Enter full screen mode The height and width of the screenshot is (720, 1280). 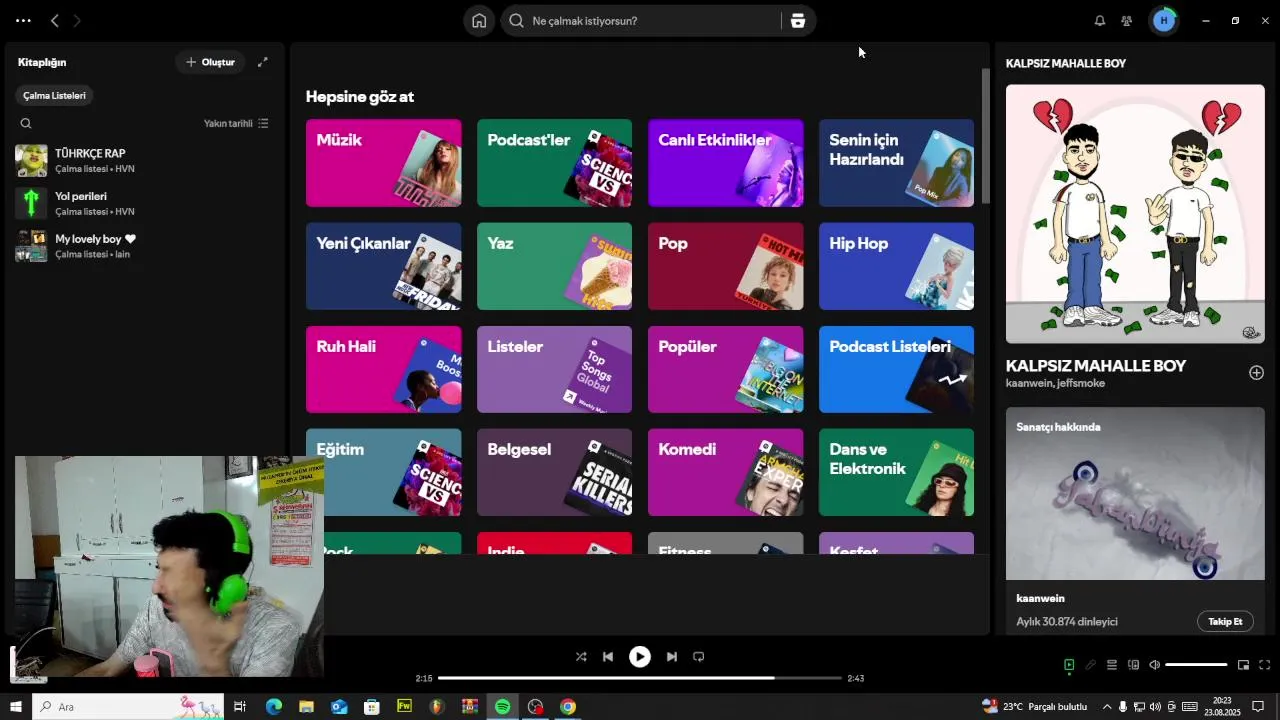[1264, 665]
